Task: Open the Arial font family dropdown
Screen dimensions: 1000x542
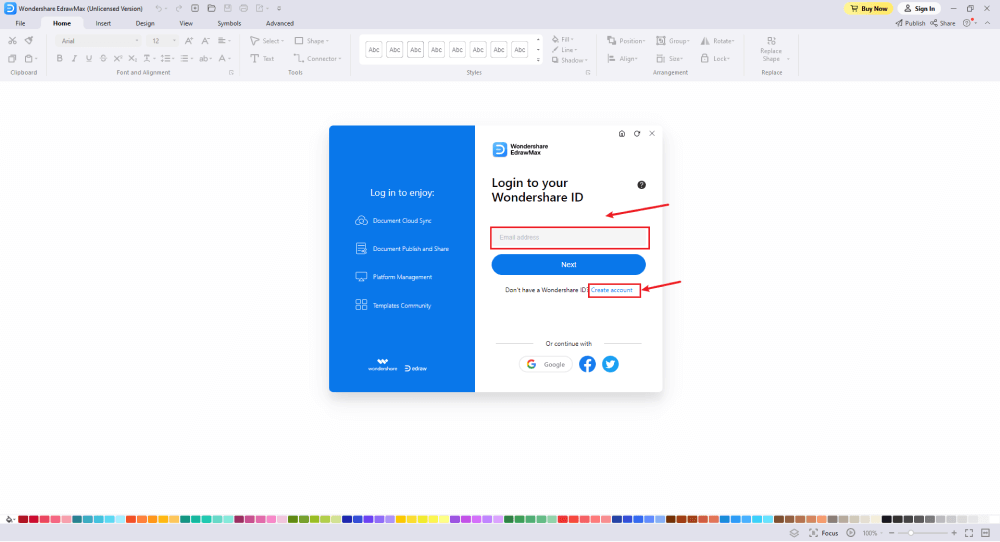Action: click(x=98, y=41)
